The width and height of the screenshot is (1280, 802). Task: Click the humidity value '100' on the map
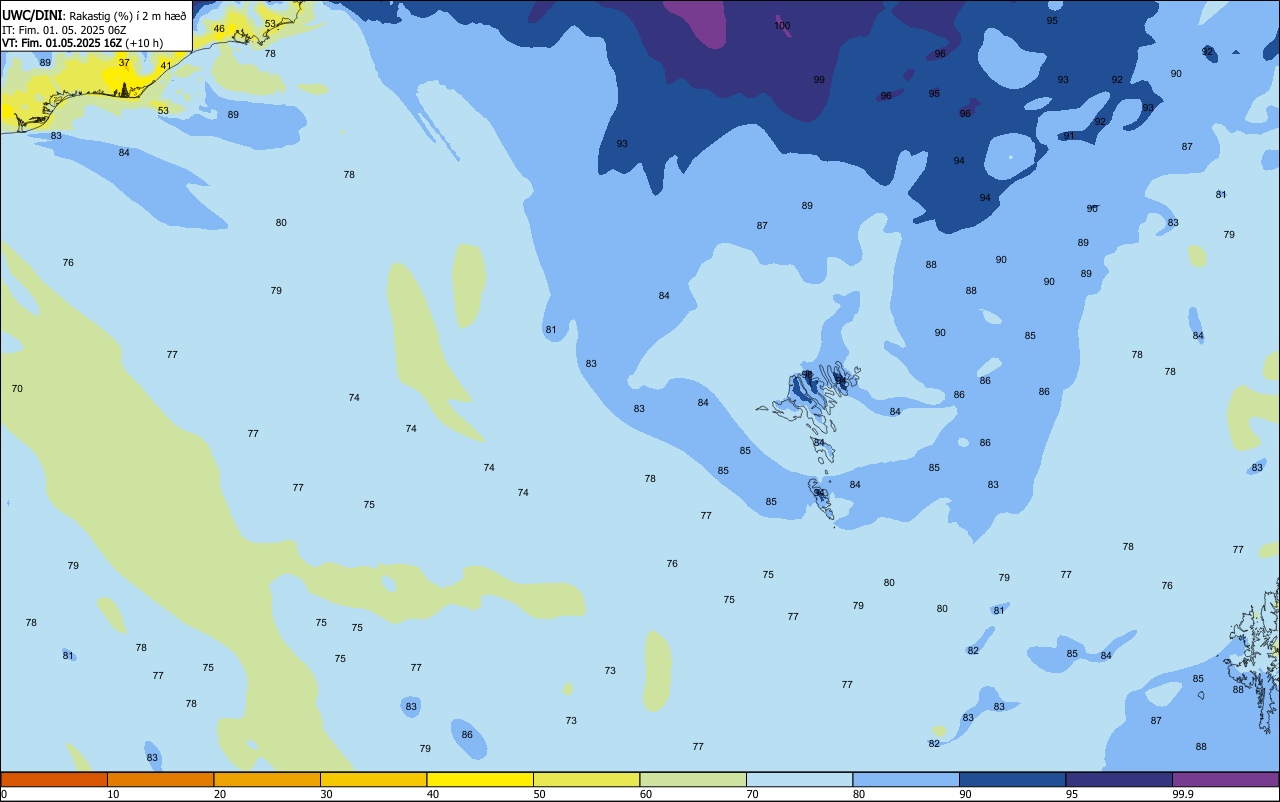pos(782,26)
